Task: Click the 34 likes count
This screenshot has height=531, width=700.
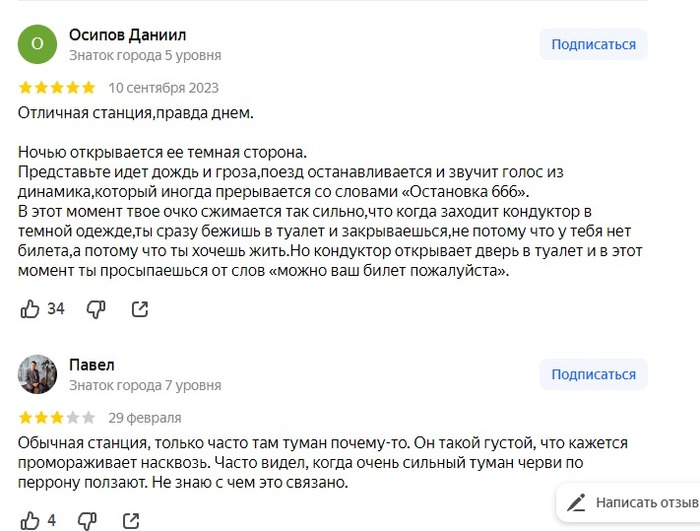Action: 56,309
